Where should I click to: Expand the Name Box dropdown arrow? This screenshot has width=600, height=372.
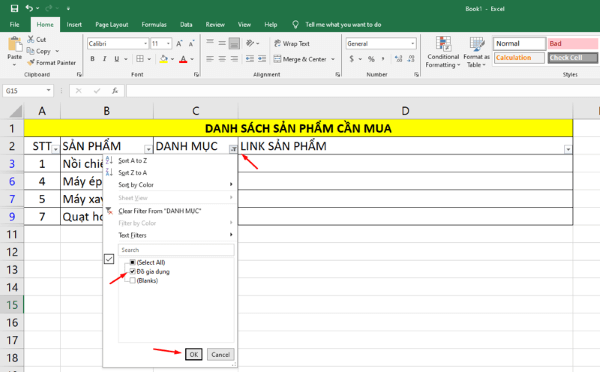click(x=49, y=90)
